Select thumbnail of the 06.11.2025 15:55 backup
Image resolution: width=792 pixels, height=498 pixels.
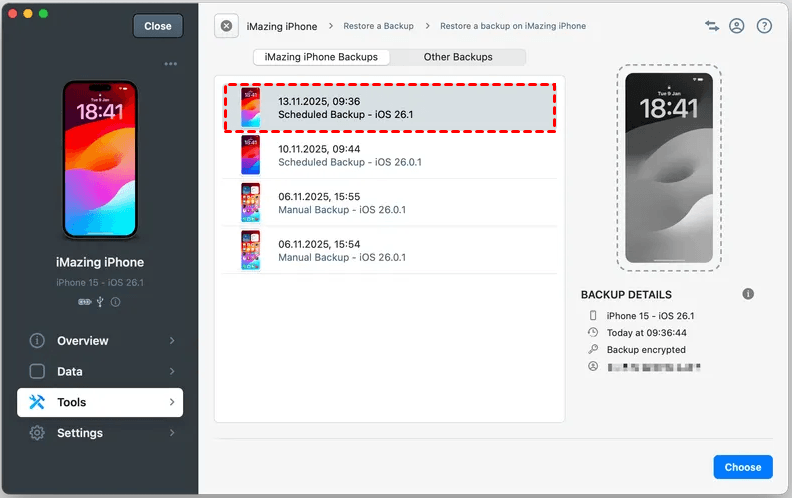click(251, 203)
